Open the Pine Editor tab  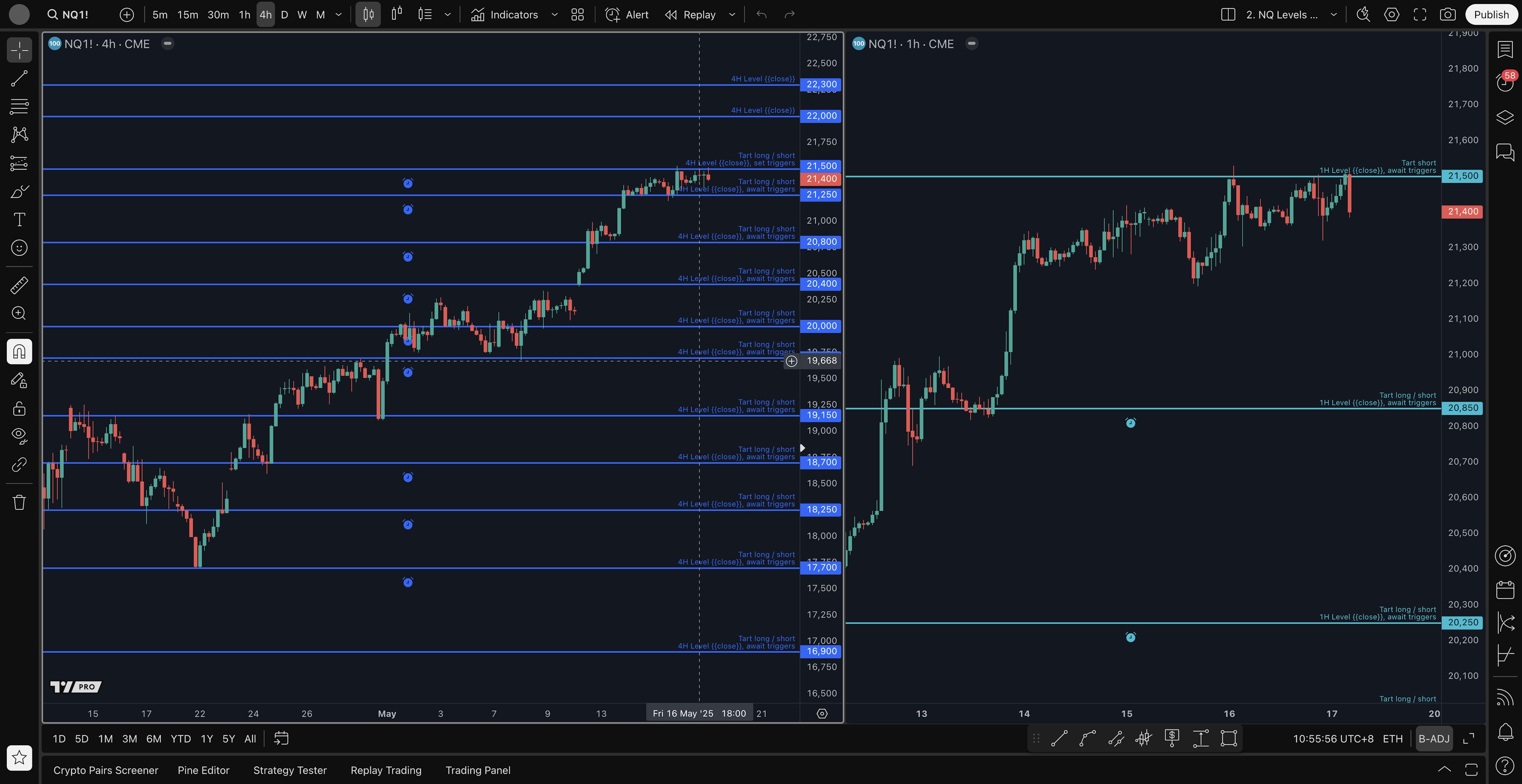(x=203, y=771)
